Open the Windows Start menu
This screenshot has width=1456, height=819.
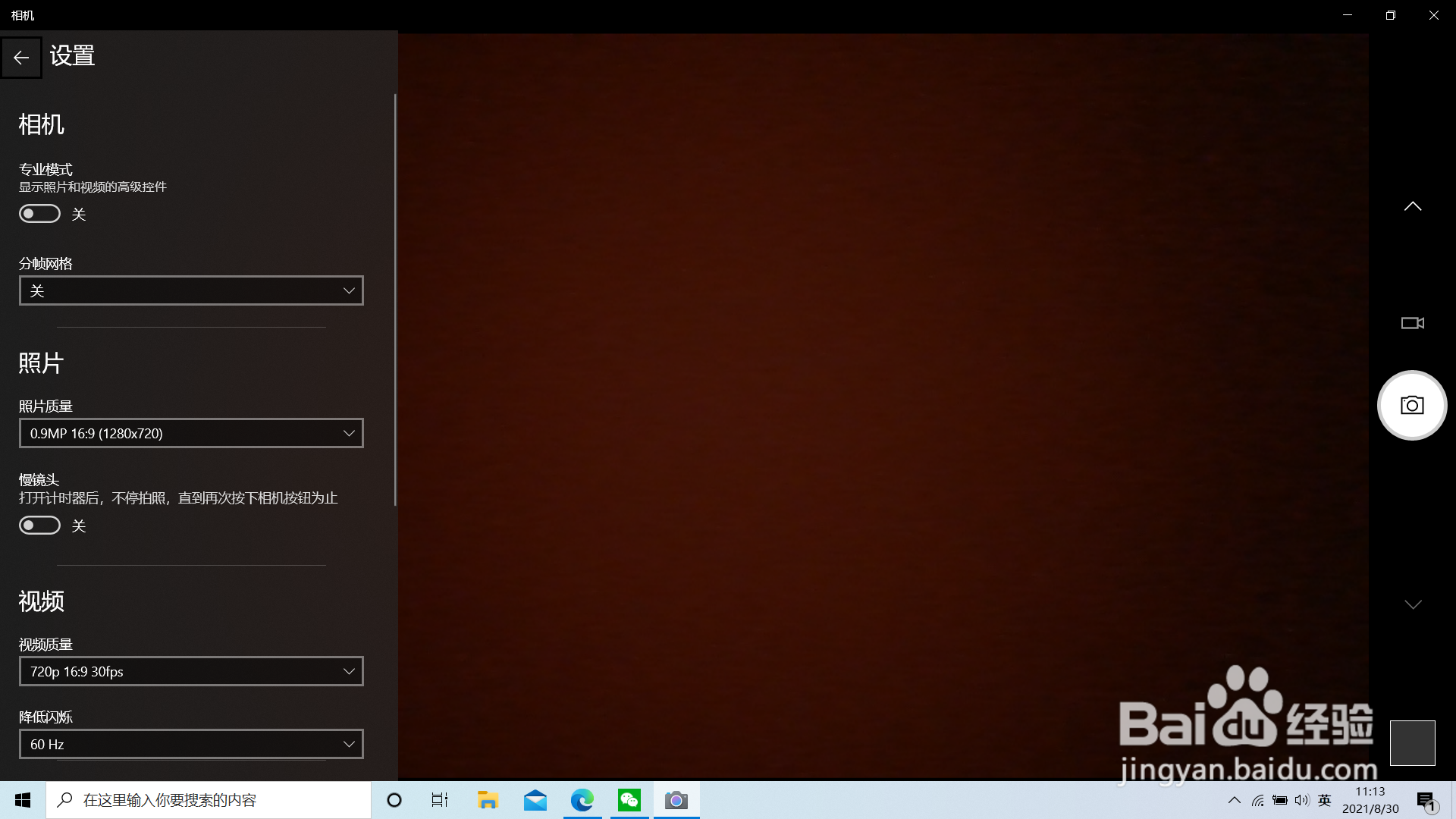click(x=23, y=800)
